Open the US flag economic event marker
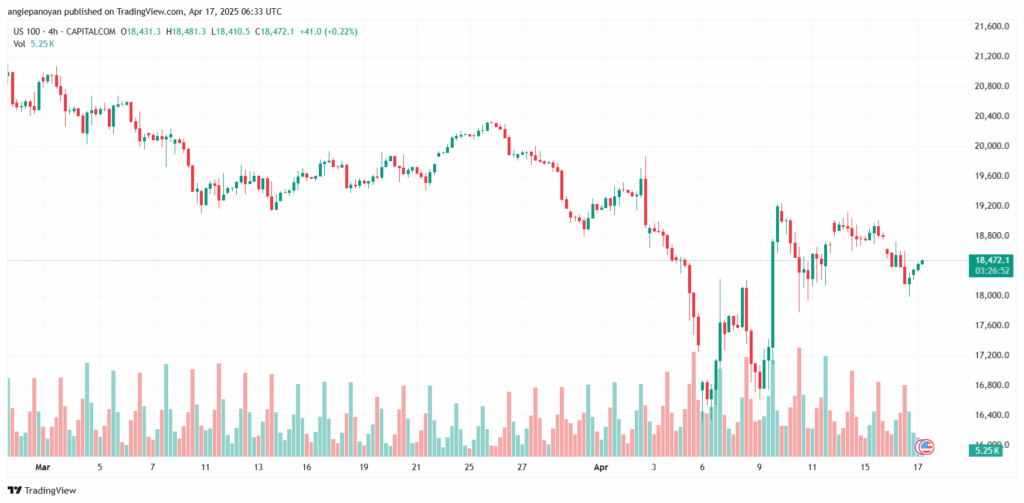This screenshot has width=1024, height=503. [928, 445]
